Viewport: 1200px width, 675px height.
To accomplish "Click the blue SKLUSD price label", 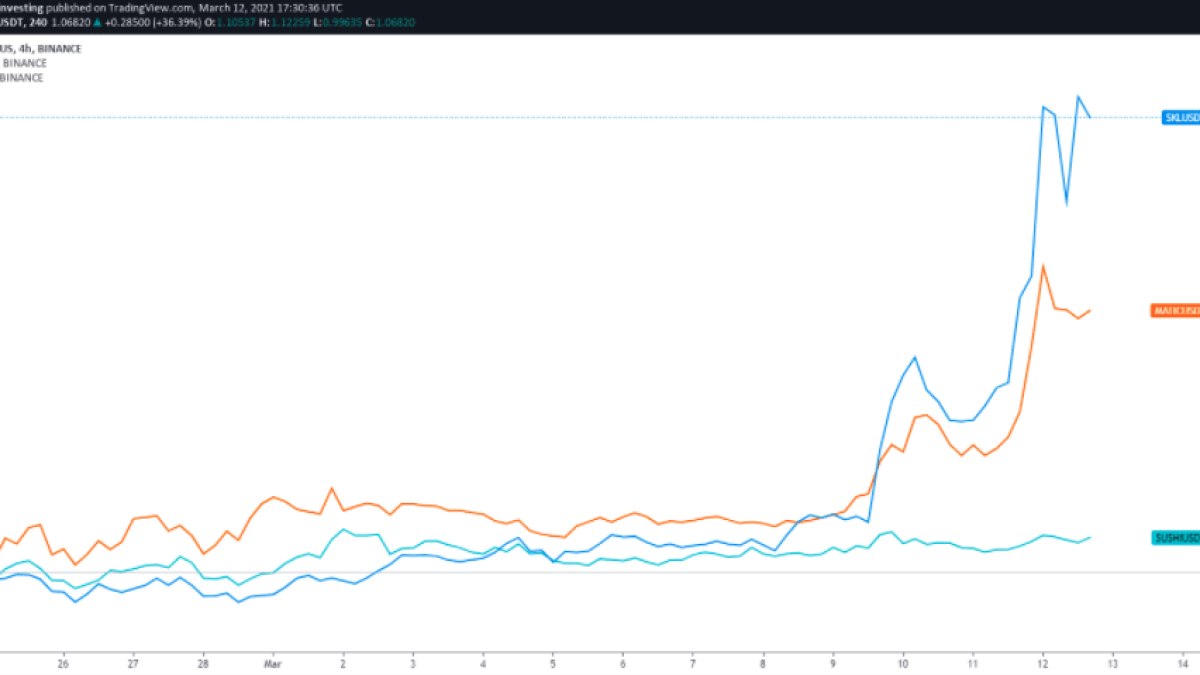I will (x=1181, y=117).
